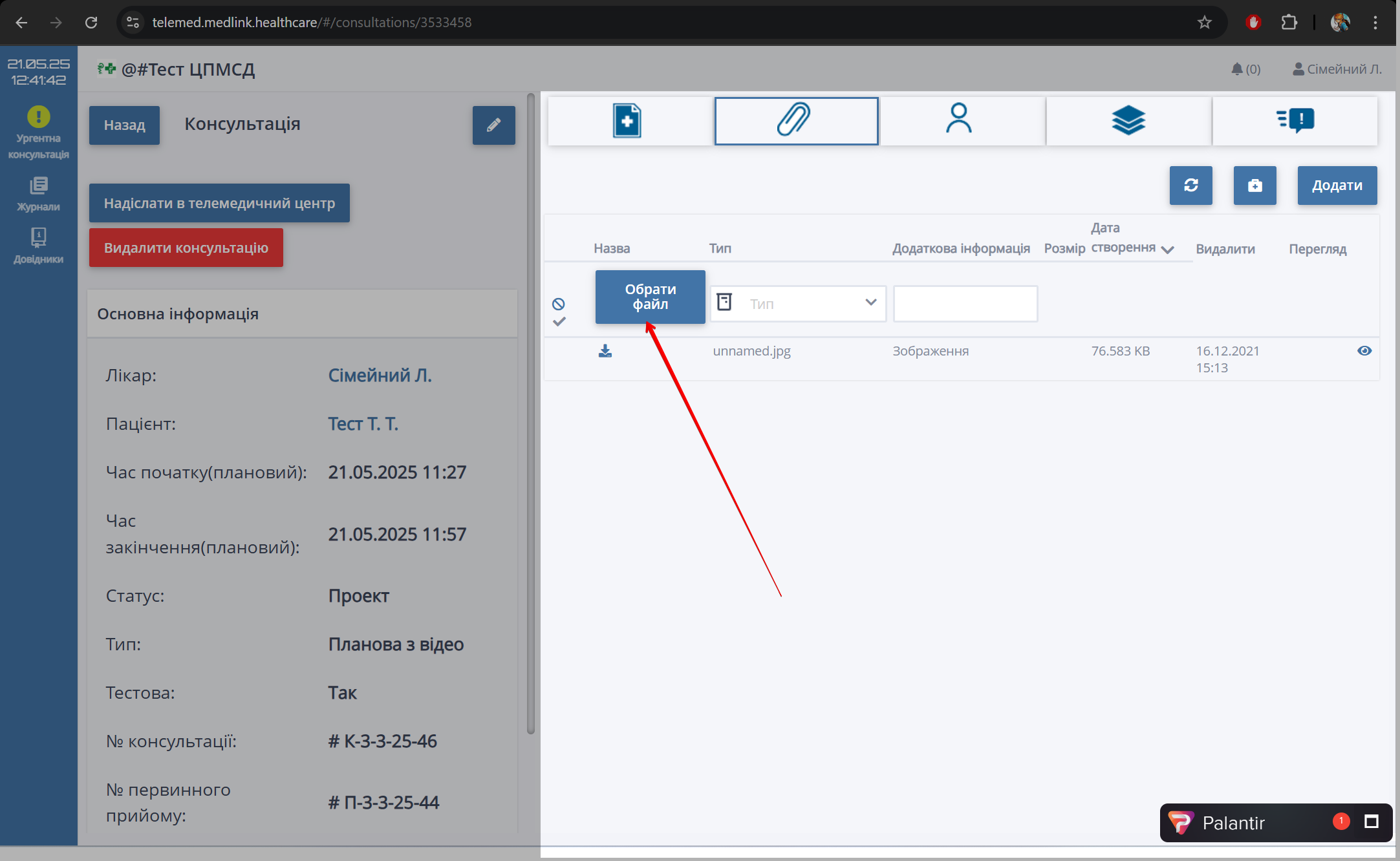
Task: Confirm the new file row checkmark
Action: 559,321
